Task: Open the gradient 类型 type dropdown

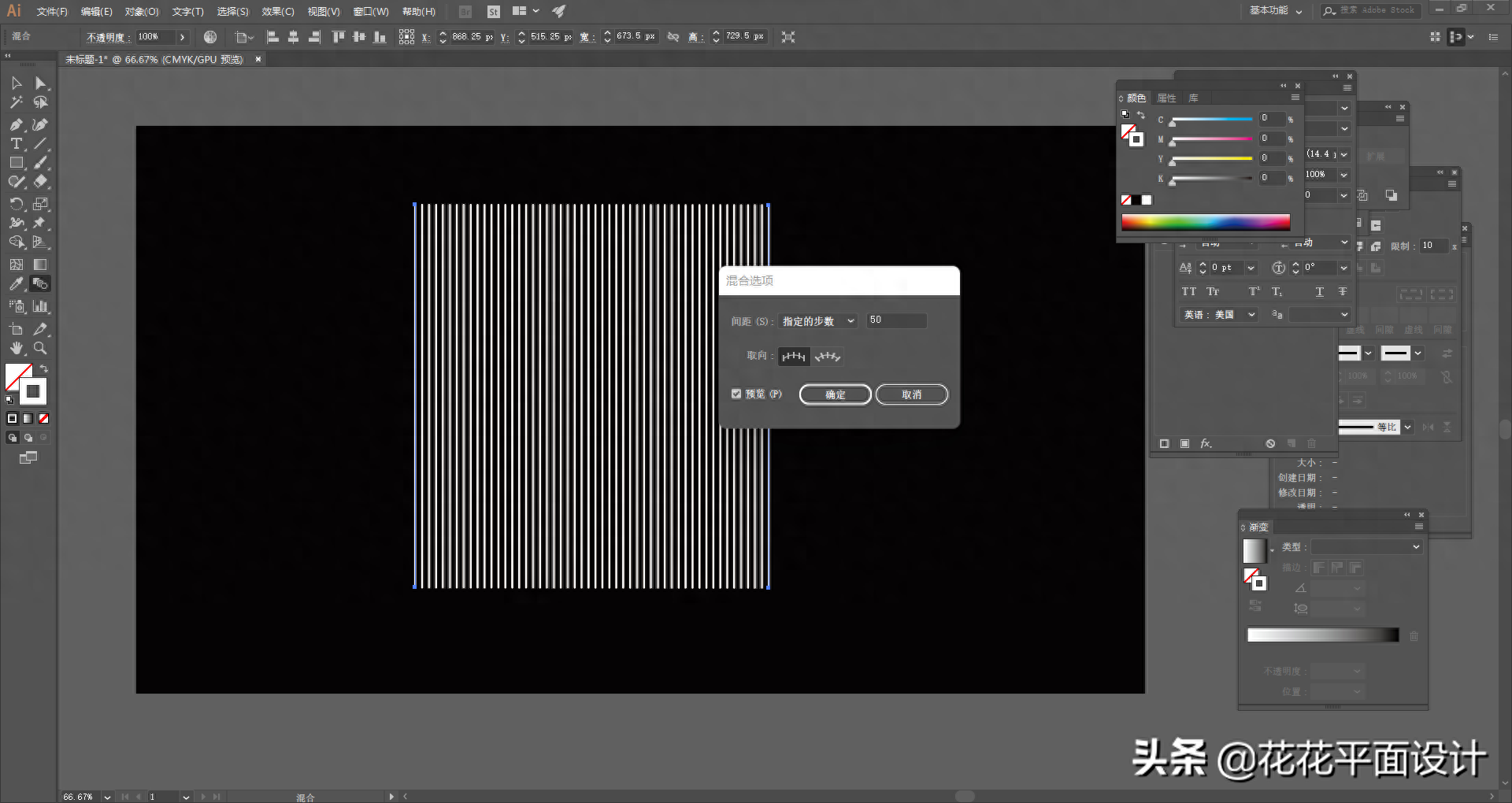Action: coord(1366,547)
